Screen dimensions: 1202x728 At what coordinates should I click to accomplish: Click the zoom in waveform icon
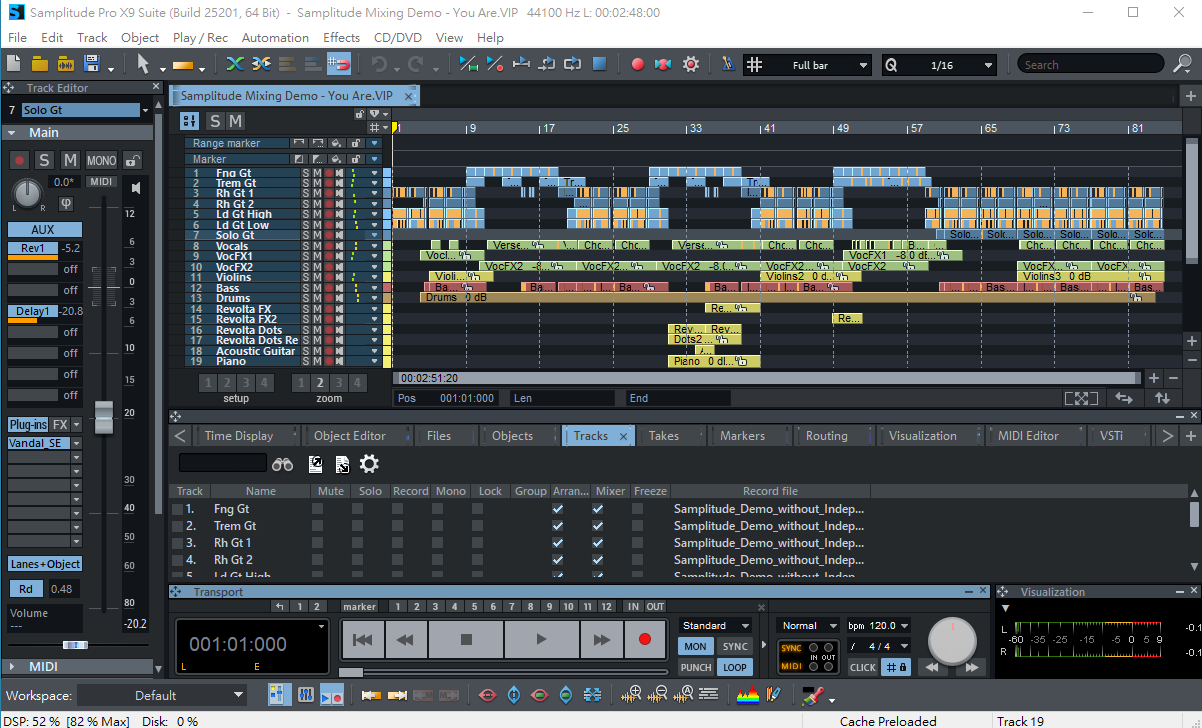[x=631, y=694]
